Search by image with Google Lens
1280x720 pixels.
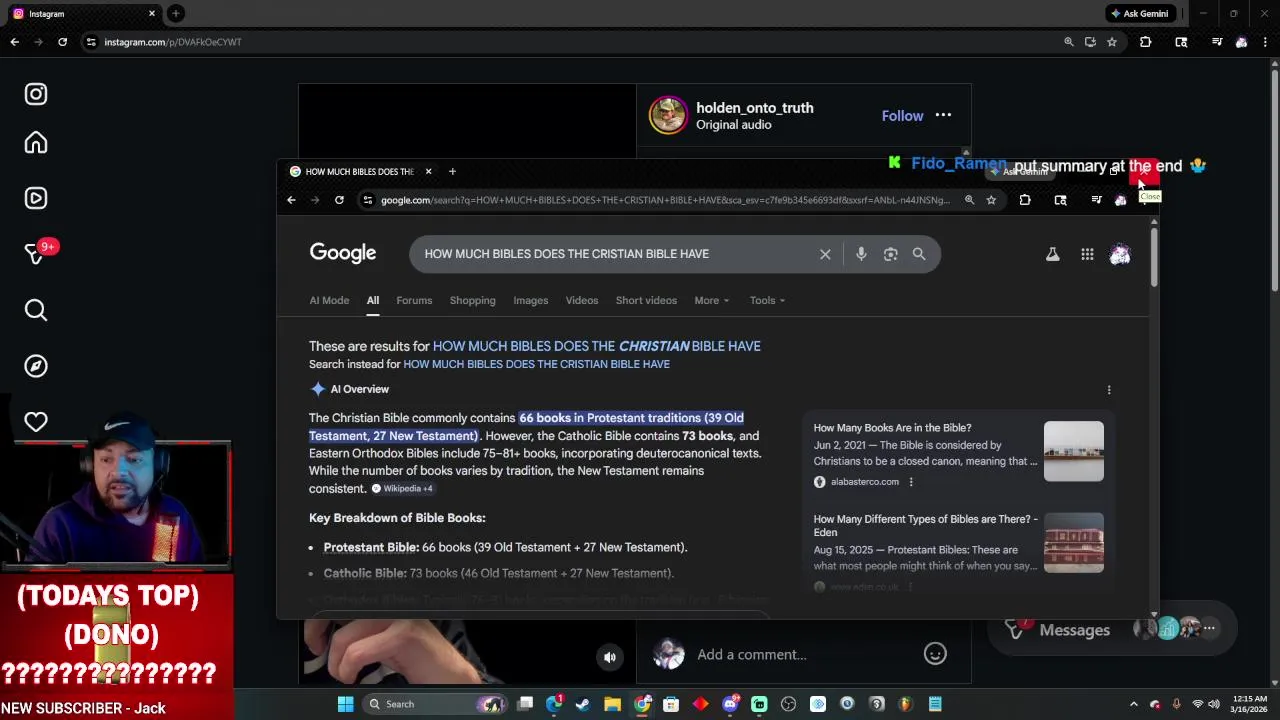890,254
